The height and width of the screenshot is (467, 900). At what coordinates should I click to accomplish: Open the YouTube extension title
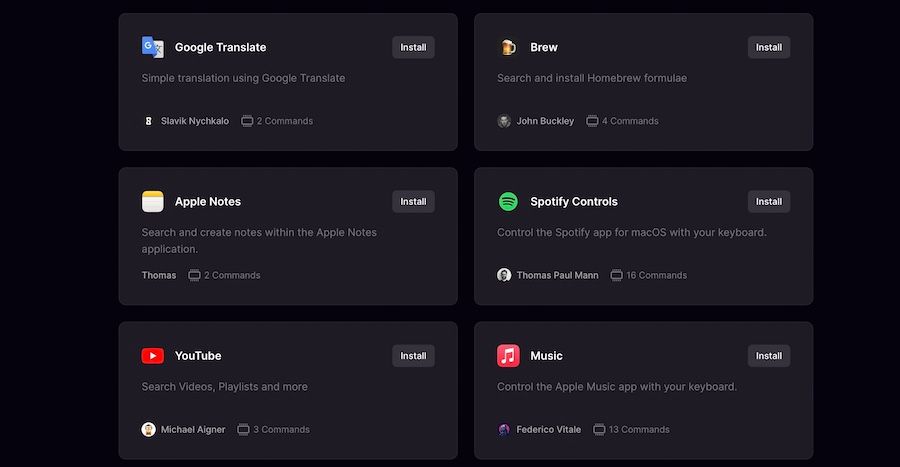click(198, 355)
